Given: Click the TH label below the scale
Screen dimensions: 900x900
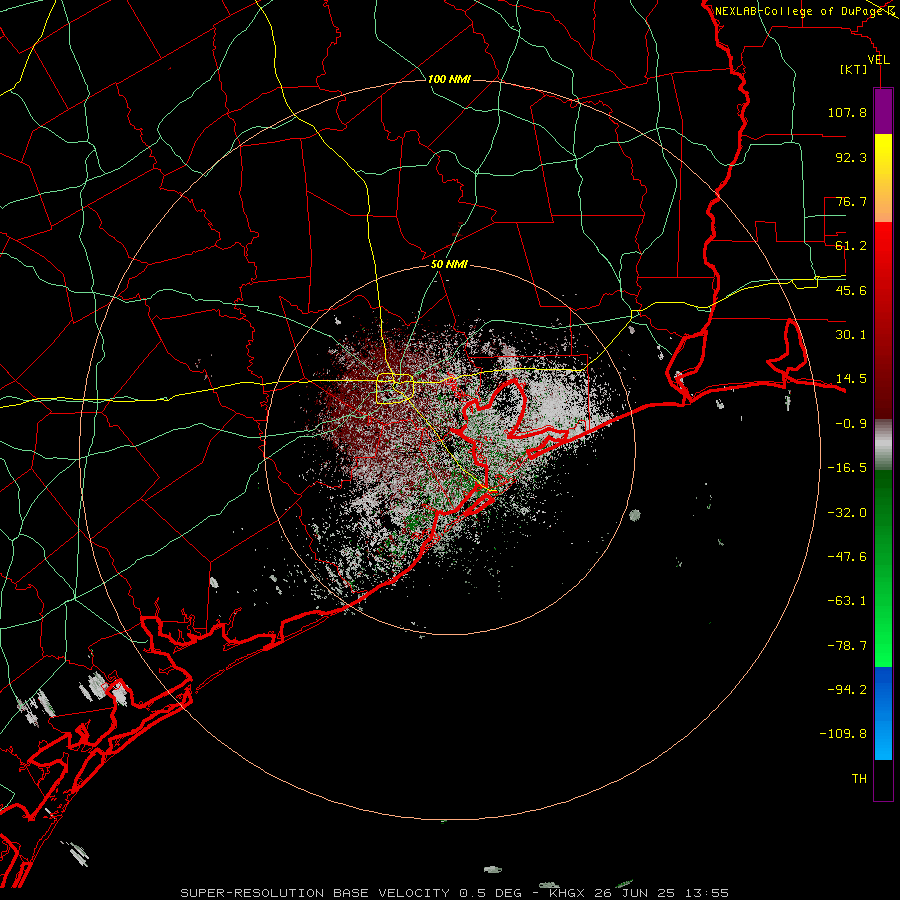Looking at the screenshot, I should pyautogui.click(x=859, y=779).
